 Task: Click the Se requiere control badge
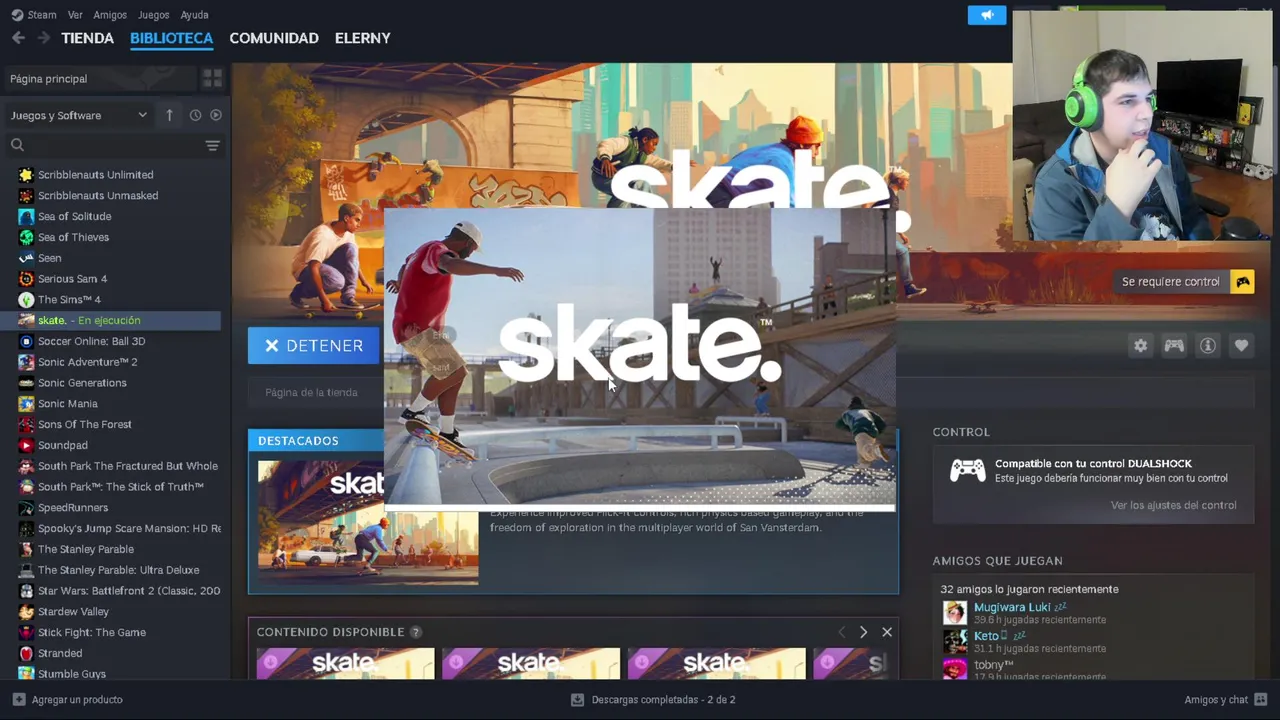[1186, 282]
